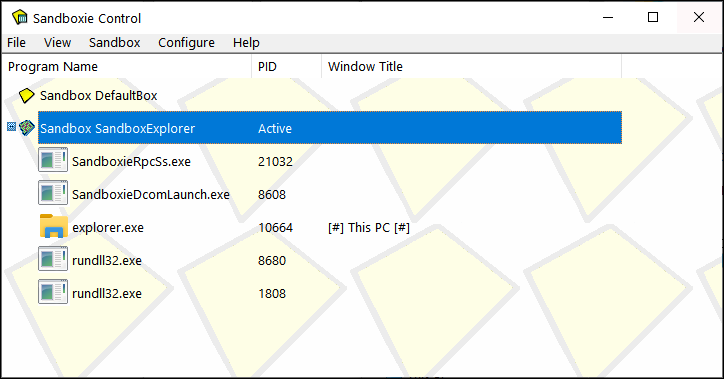The height and width of the screenshot is (379, 724).
Task: Click the SandboxieRpcSs.exe program icon
Action: [x=53, y=160]
